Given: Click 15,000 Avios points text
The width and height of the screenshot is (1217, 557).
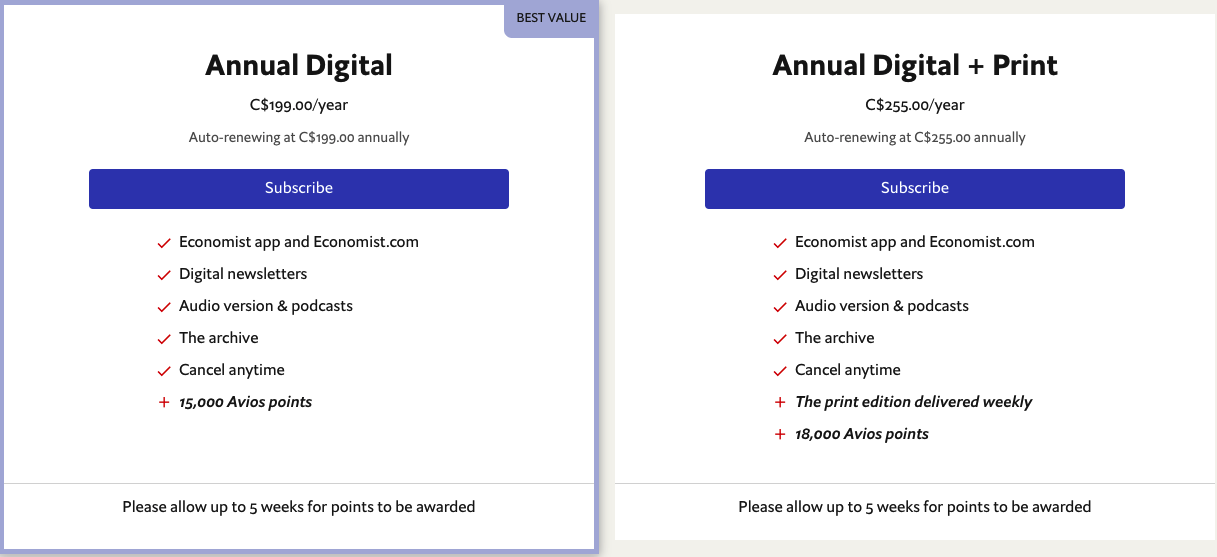Looking at the screenshot, I should (245, 402).
